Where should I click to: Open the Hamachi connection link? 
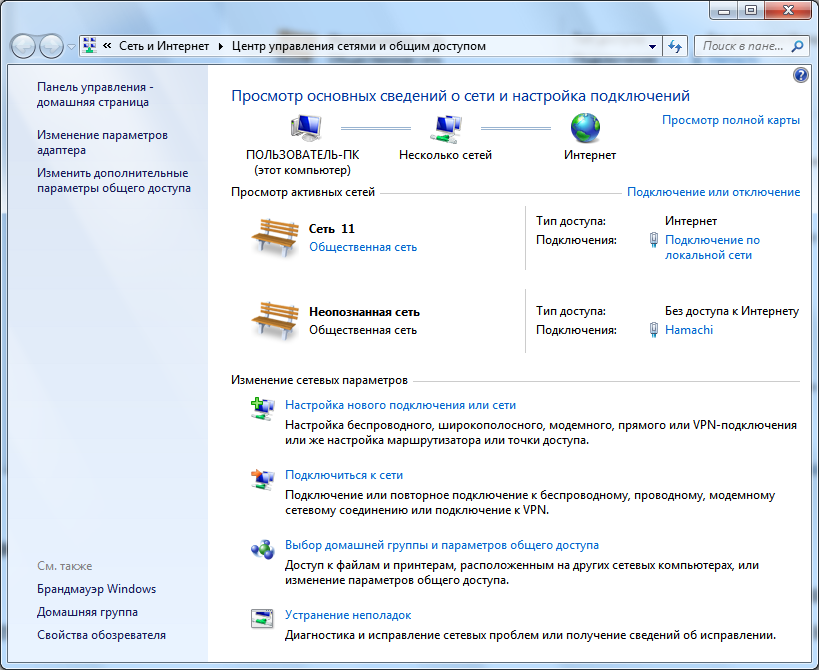coord(688,330)
